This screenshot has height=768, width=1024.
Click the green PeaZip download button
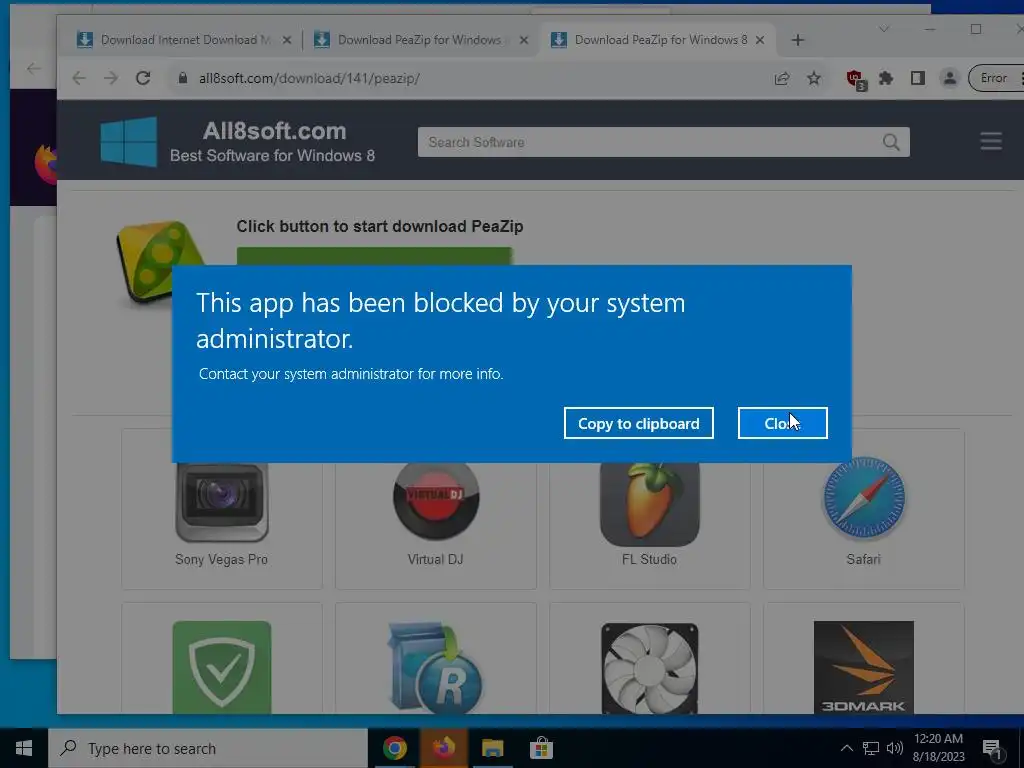point(374,256)
